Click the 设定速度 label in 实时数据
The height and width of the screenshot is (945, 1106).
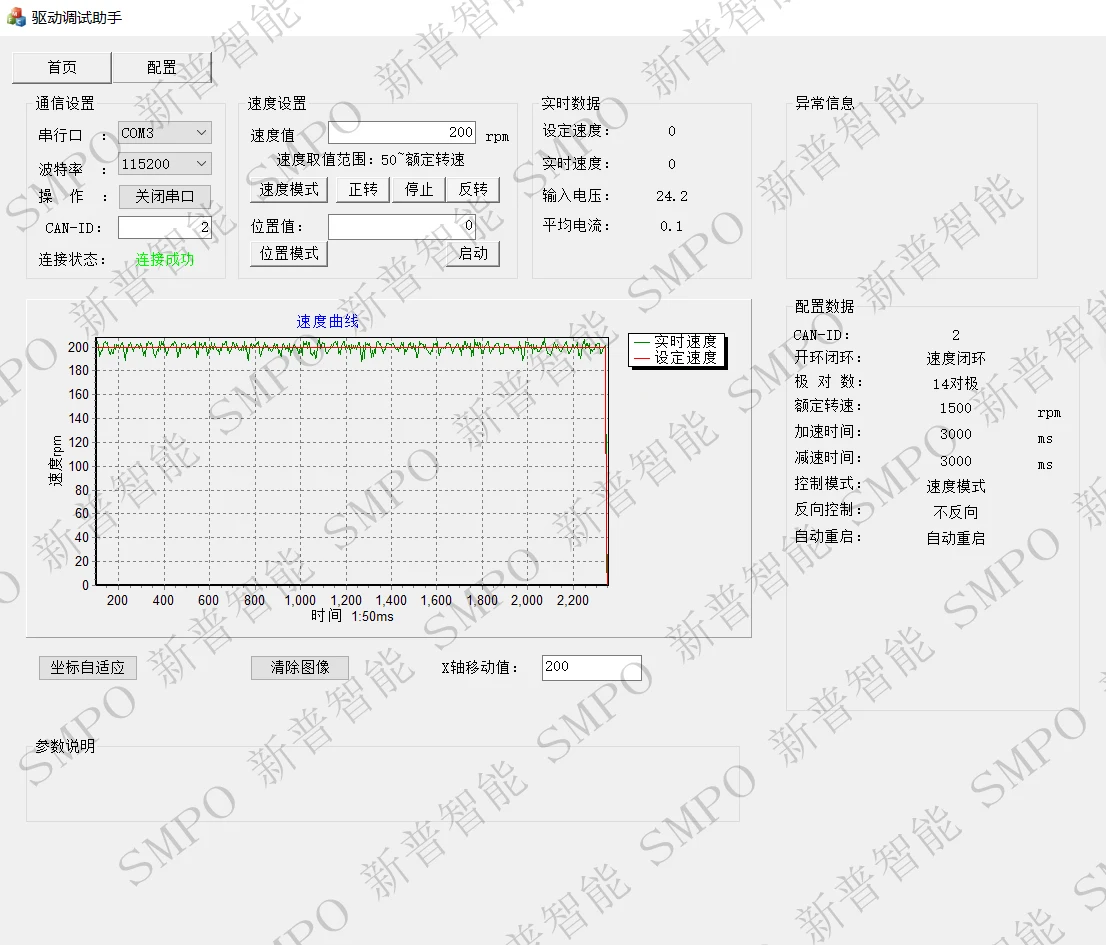[x=576, y=131]
